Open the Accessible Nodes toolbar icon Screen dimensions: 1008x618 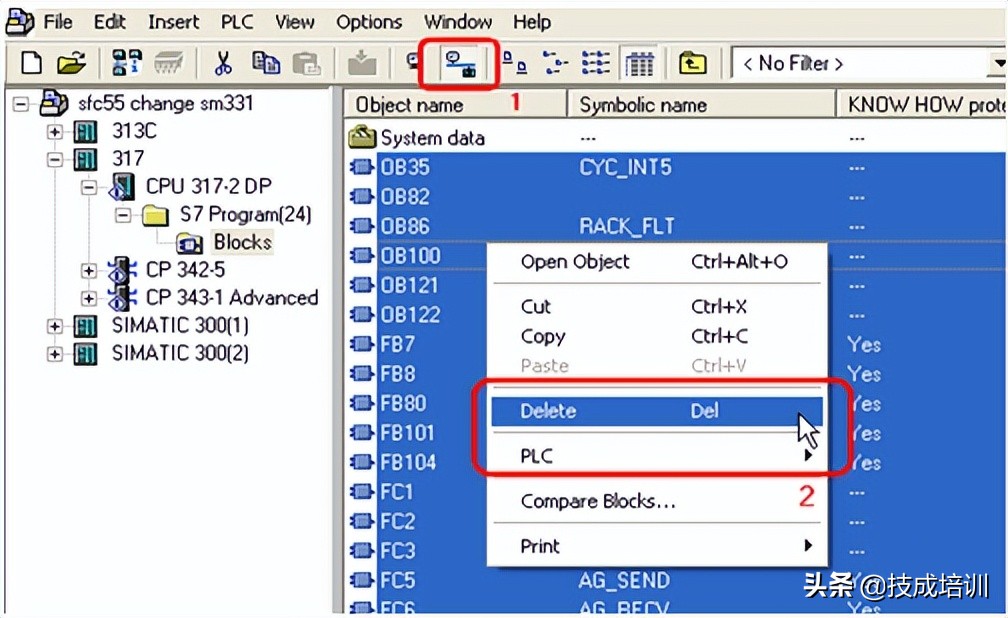tap(126, 63)
